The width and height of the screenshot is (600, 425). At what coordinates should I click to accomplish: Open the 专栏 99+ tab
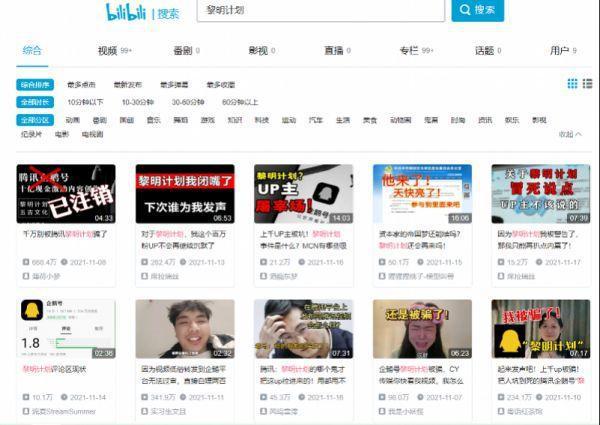click(416, 50)
